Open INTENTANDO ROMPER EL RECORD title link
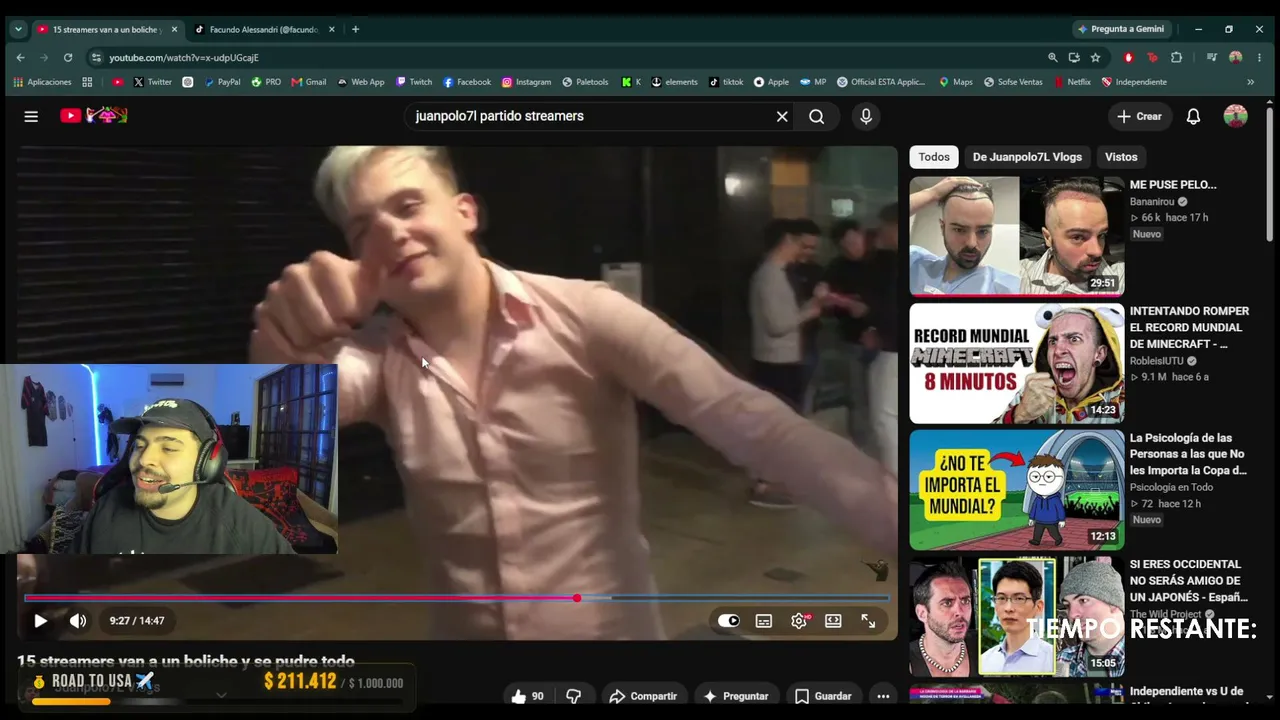The height and width of the screenshot is (720, 1280). pyautogui.click(x=1189, y=328)
